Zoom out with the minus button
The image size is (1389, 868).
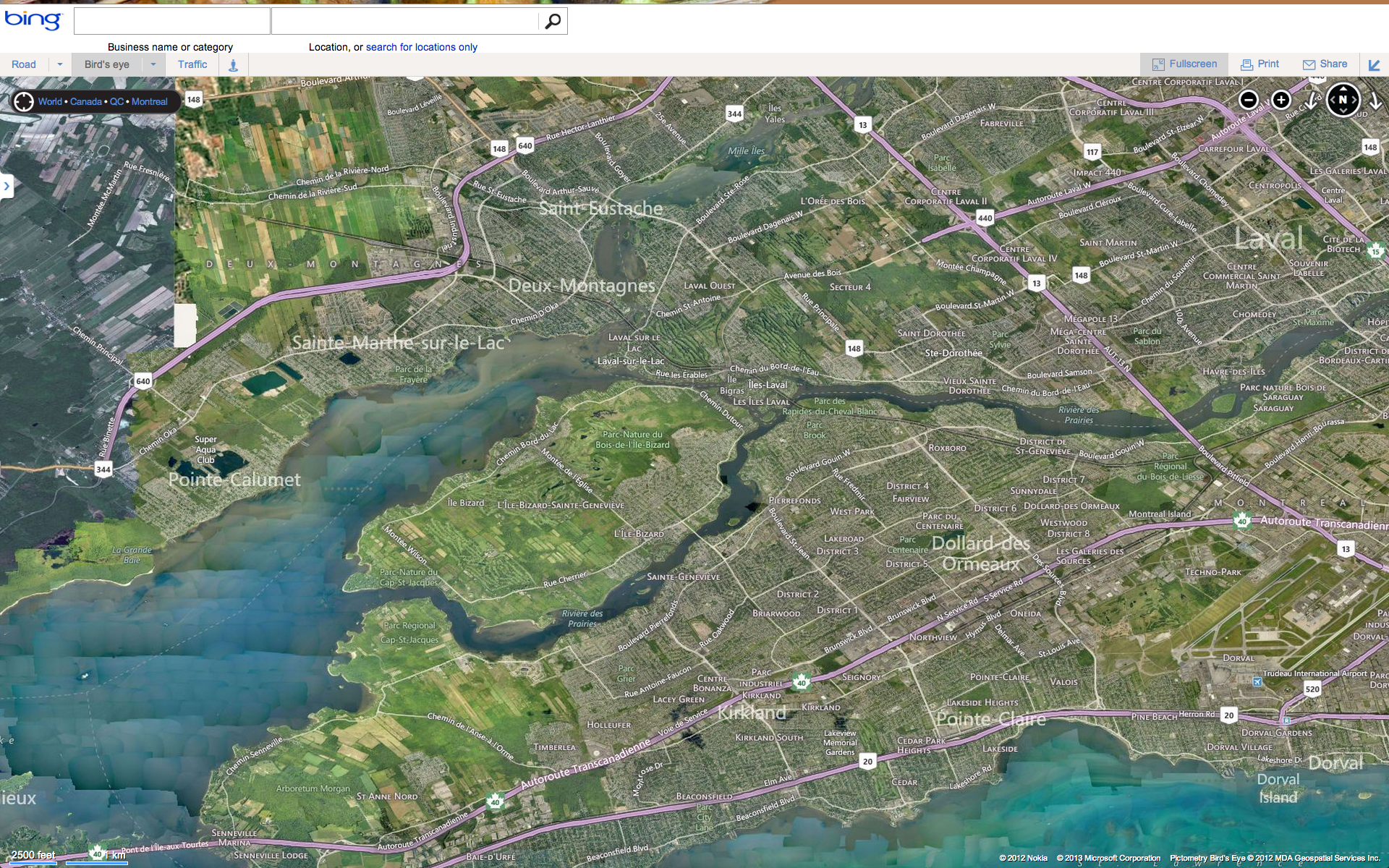pos(1248,100)
